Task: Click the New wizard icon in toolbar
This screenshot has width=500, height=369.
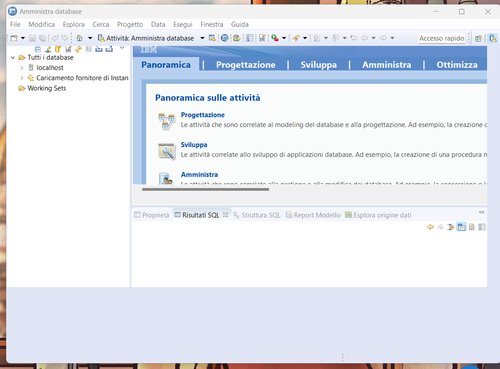Action: [14, 38]
